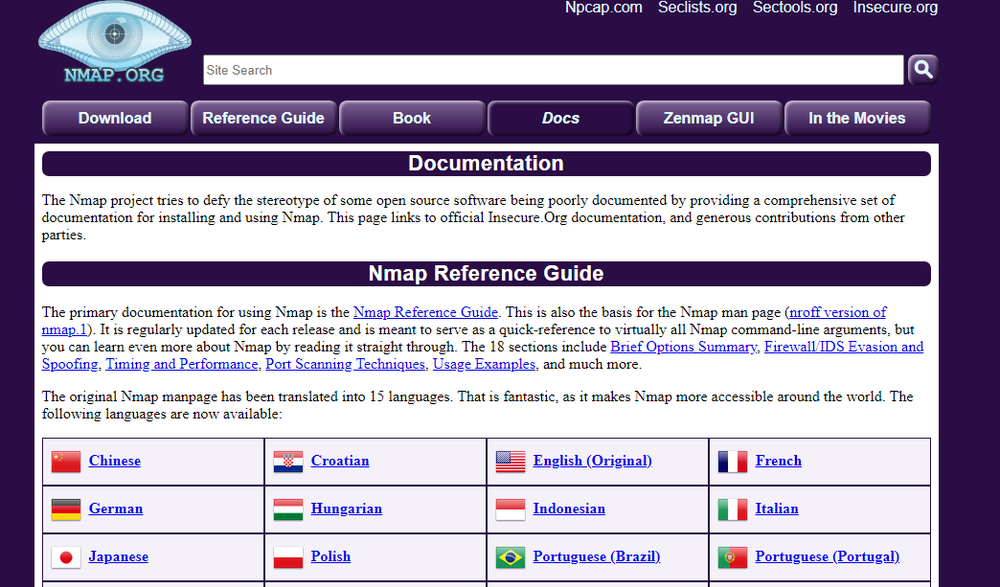The height and width of the screenshot is (587, 1000).
Task: Click the Italian flag icon
Action: [732, 509]
